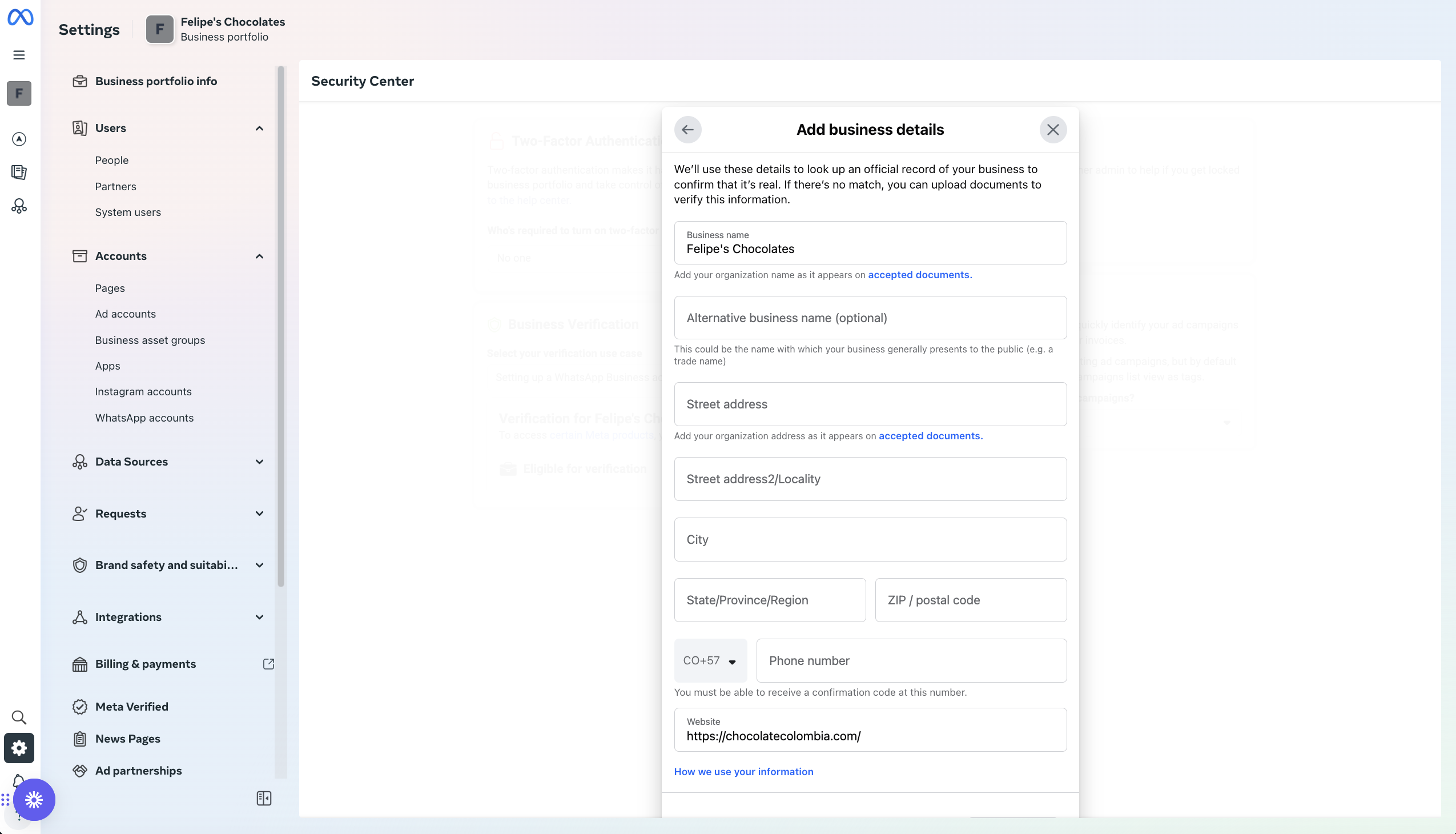Click the Billing & payments bank icon

coord(79,664)
